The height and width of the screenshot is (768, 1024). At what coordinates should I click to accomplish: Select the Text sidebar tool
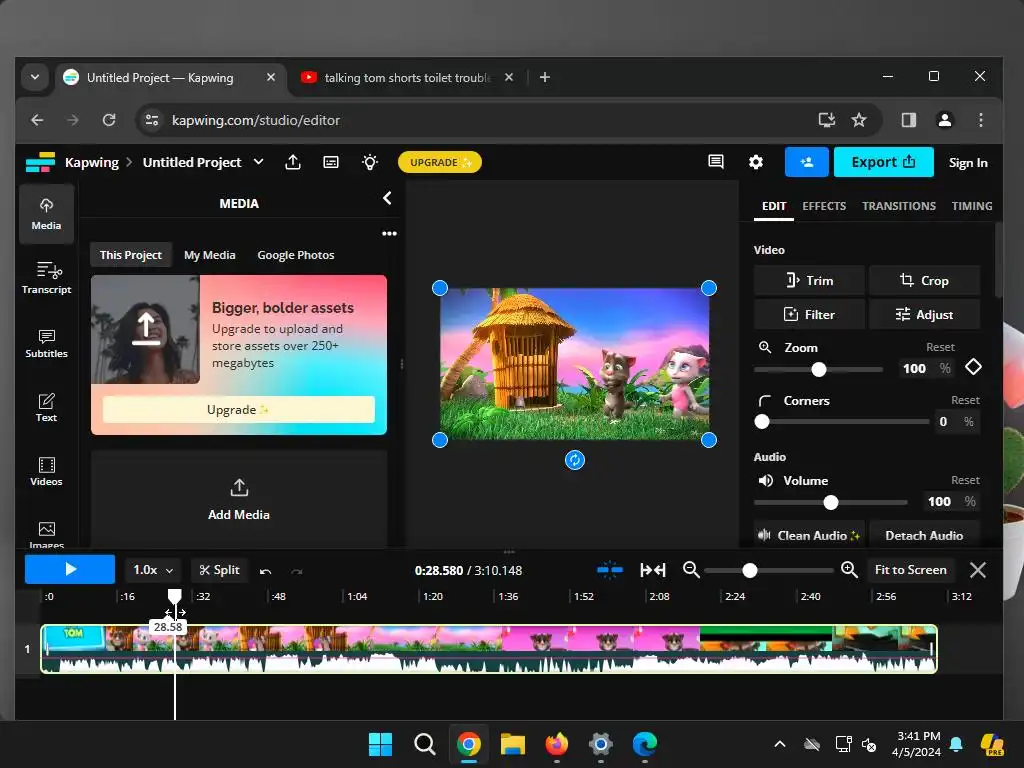point(46,407)
